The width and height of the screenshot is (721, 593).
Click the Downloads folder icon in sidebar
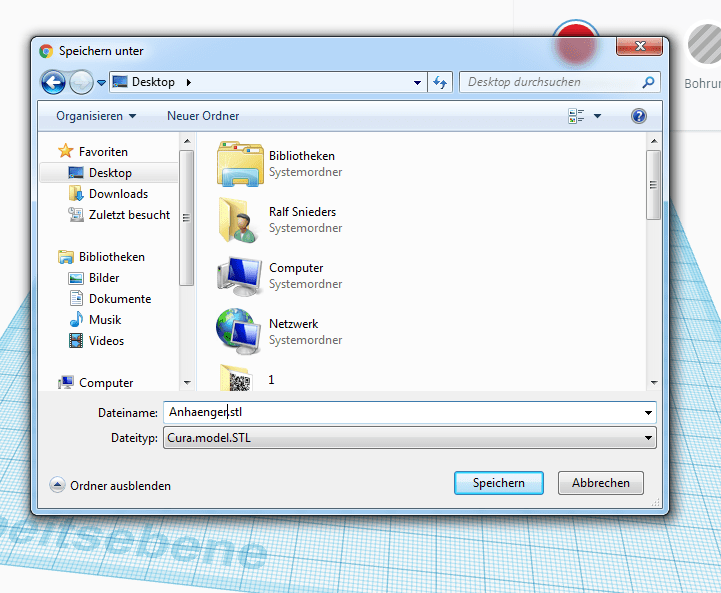tap(76, 194)
